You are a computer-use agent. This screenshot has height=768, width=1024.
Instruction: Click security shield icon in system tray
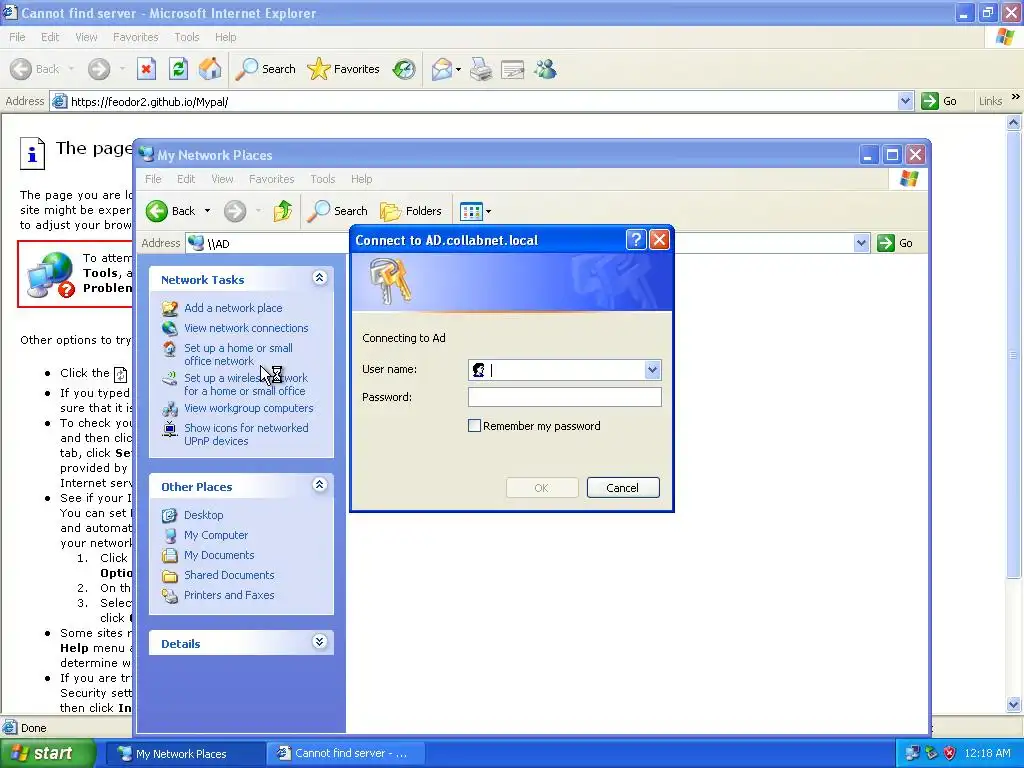tap(950, 753)
